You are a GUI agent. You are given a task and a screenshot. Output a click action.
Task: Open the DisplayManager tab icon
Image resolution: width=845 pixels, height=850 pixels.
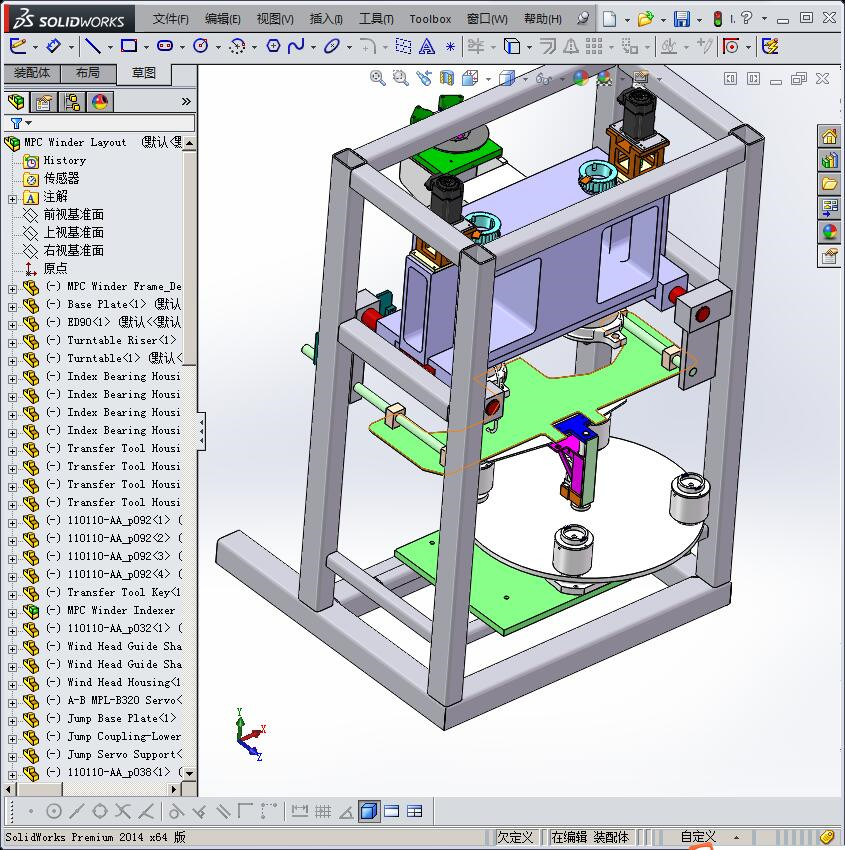100,102
